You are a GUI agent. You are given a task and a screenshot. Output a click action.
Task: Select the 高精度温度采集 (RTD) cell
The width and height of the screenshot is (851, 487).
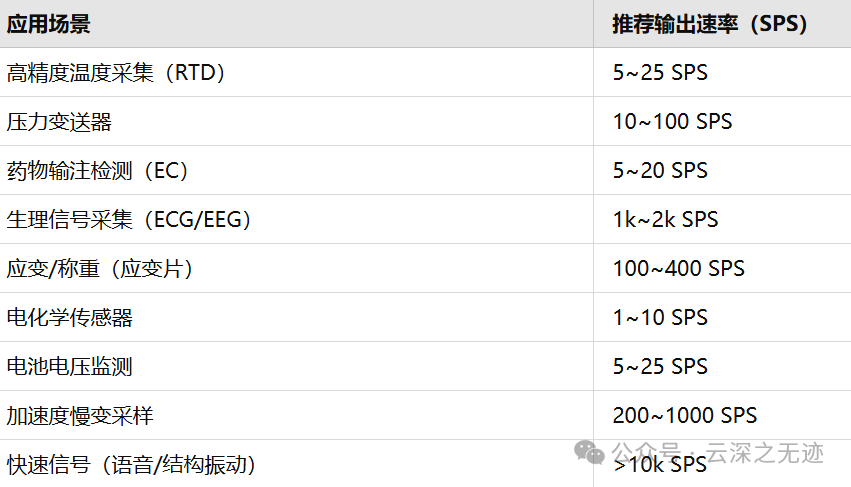point(297,72)
